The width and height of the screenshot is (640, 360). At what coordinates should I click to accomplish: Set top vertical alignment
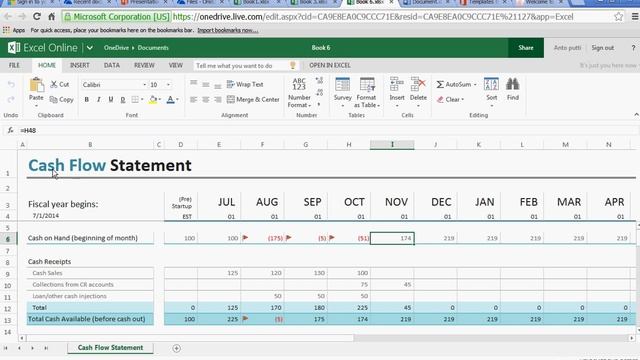tap(193, 84)
